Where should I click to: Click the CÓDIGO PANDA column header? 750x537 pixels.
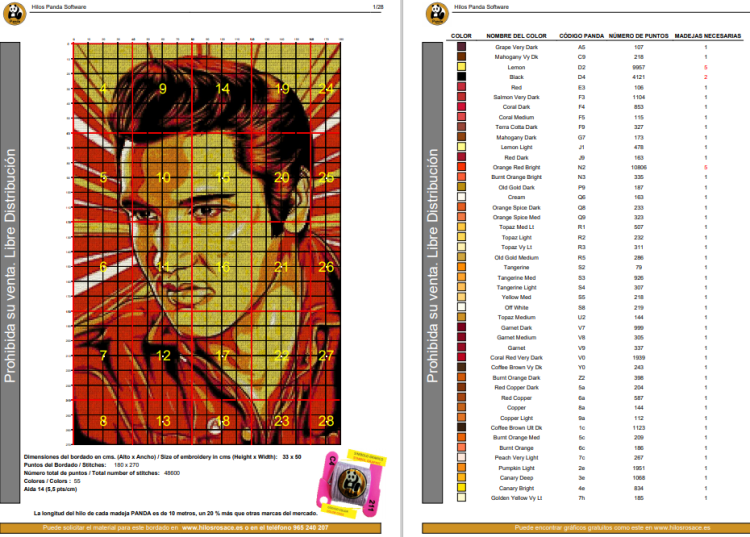pos(581,36)
